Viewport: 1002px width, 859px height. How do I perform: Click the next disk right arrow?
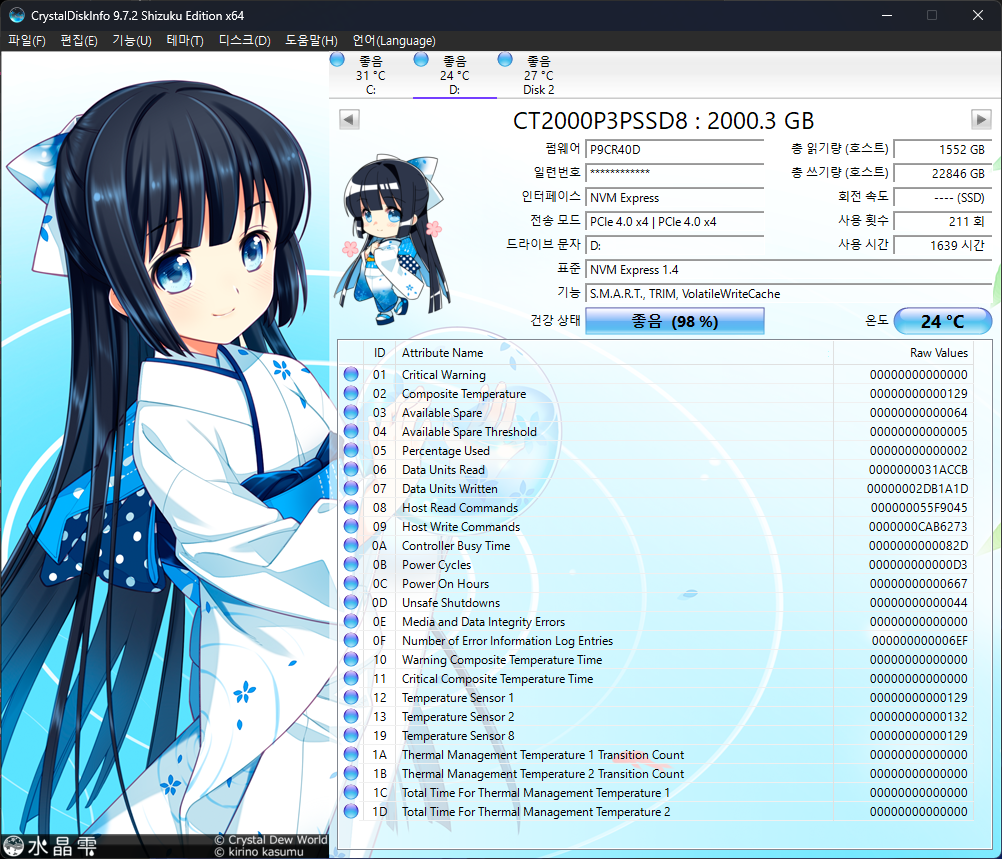[981, 120]
